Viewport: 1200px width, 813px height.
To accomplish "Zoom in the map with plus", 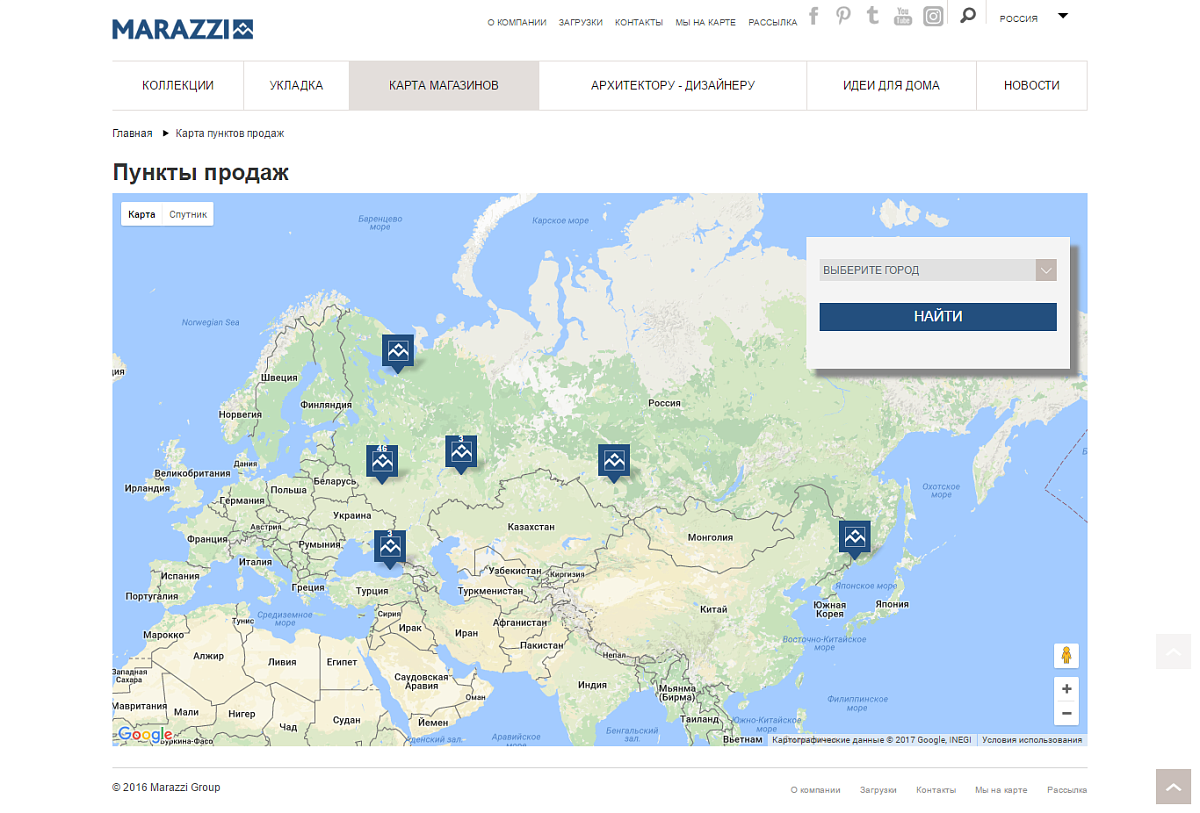I will 1067,689.
